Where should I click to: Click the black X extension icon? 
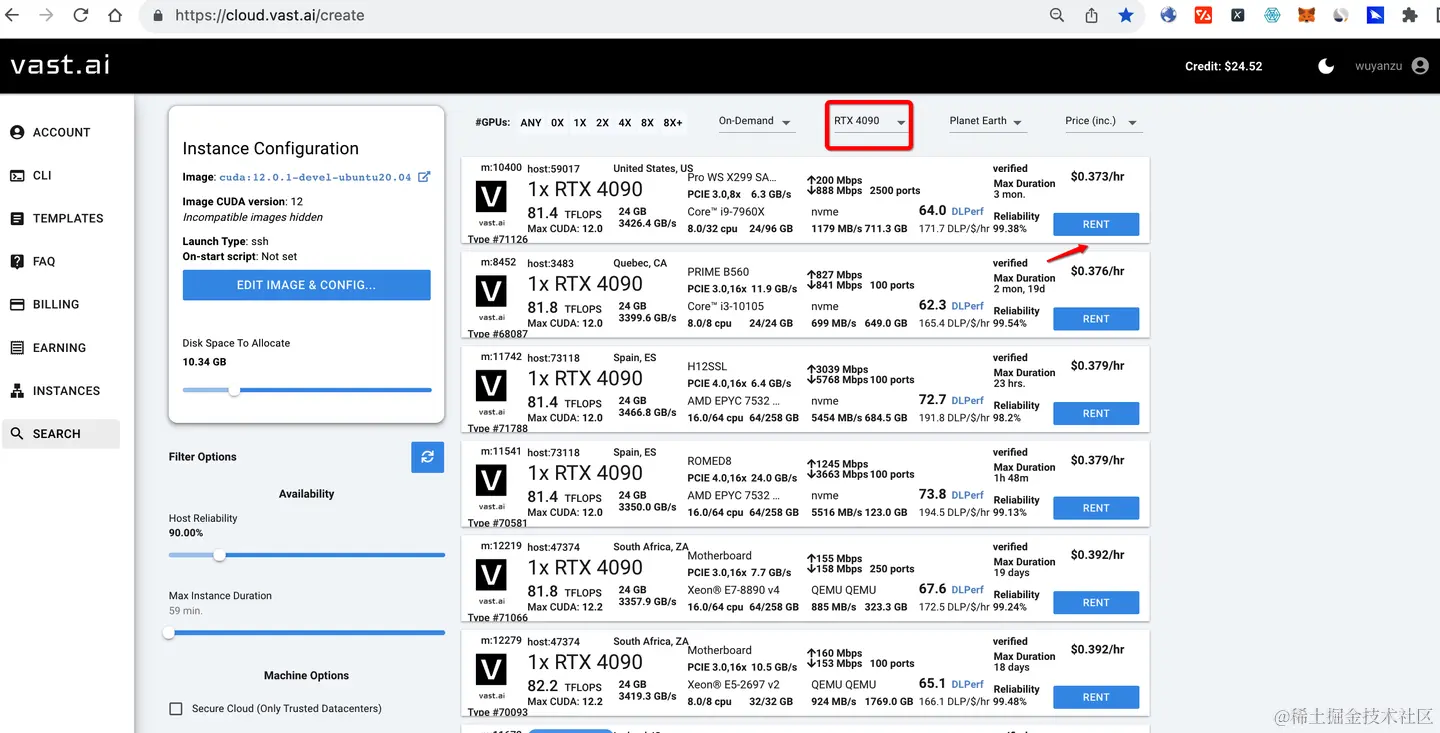point(1238,15)
